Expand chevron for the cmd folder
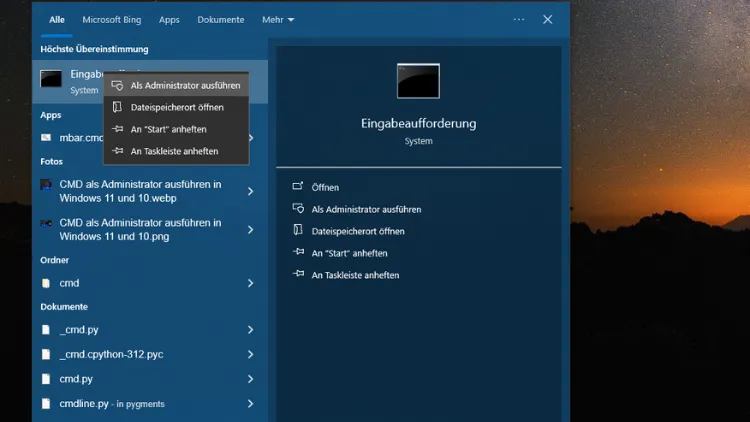The image size is (750, 422). (x=250, y=283)
